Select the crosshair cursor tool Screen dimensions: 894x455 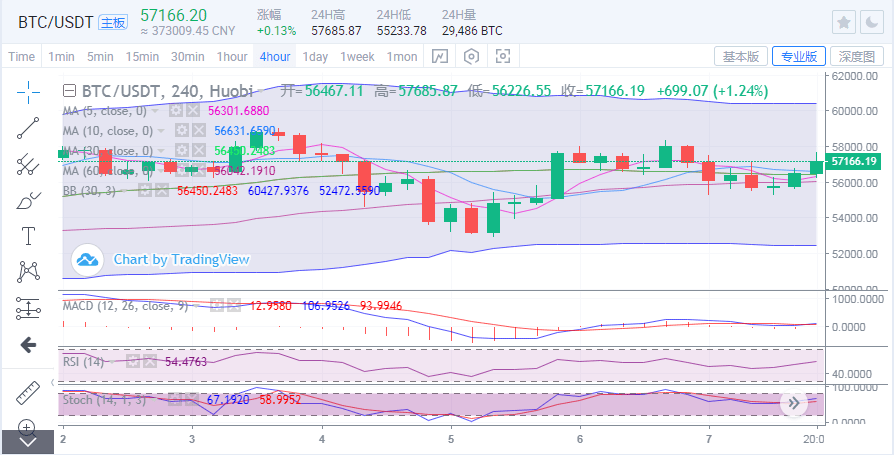coord(27,91)
